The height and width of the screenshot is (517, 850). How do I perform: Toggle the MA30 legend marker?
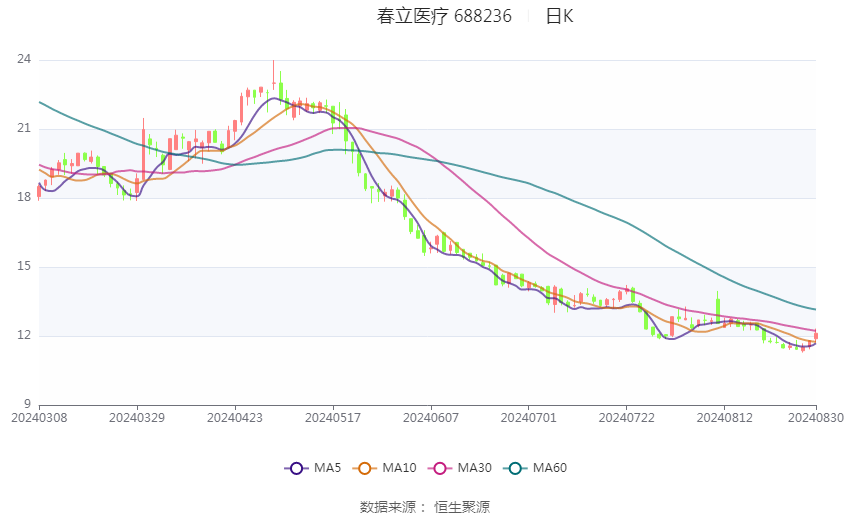[x=440, y=468]
